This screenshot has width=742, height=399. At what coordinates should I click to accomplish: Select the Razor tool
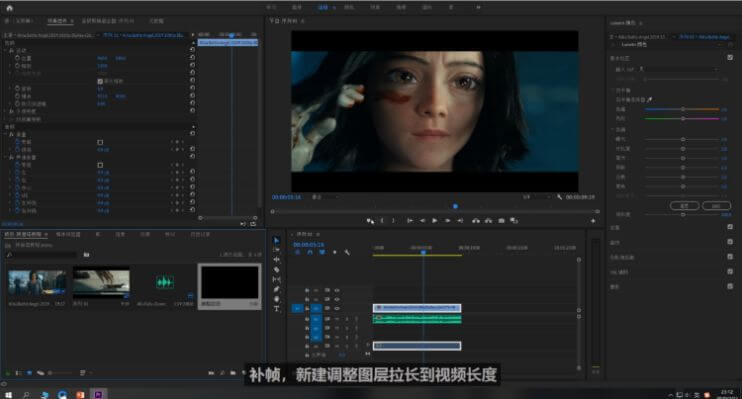[x=277, y=270]
